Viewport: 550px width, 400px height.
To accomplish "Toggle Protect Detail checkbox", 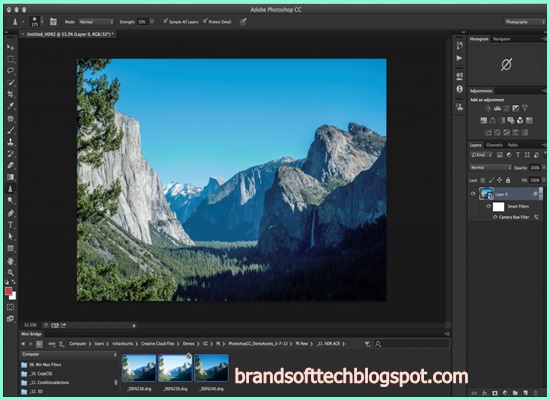I will click(205, 21).
